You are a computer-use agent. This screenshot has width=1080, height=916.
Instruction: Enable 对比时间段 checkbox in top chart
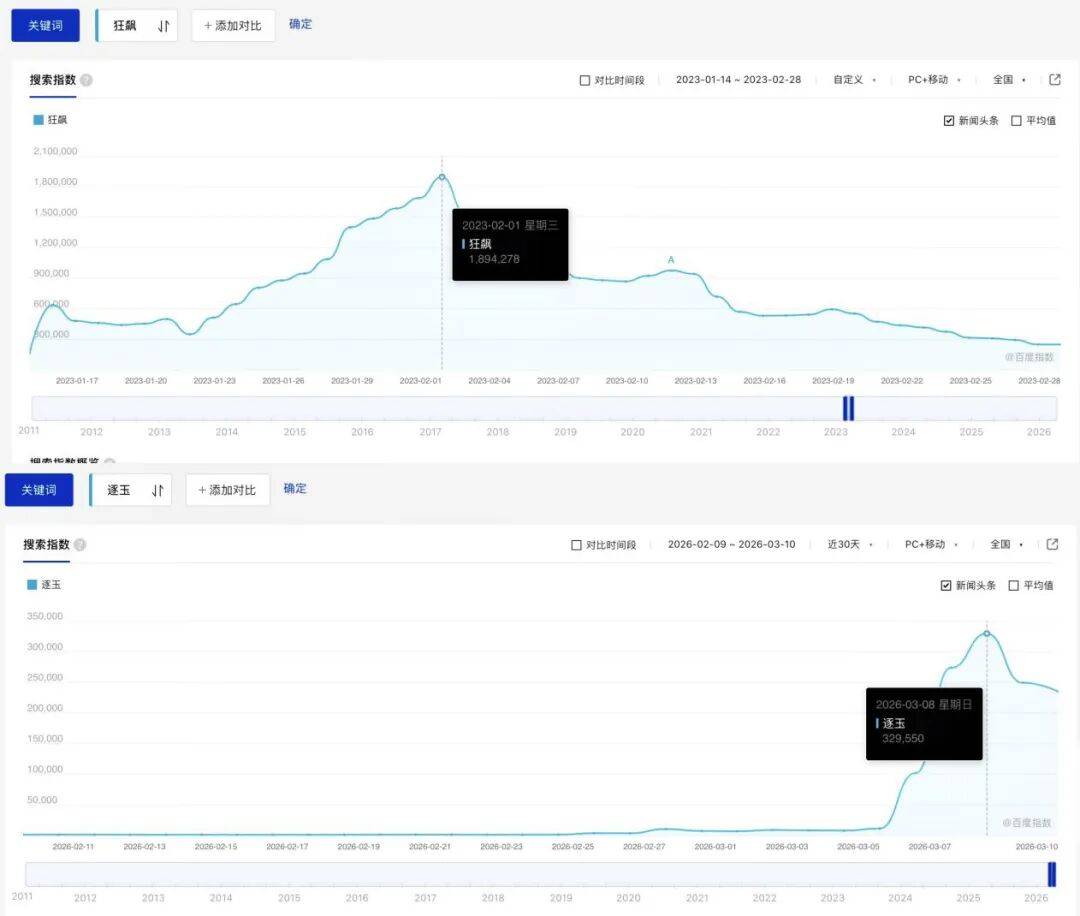point(585,81)
